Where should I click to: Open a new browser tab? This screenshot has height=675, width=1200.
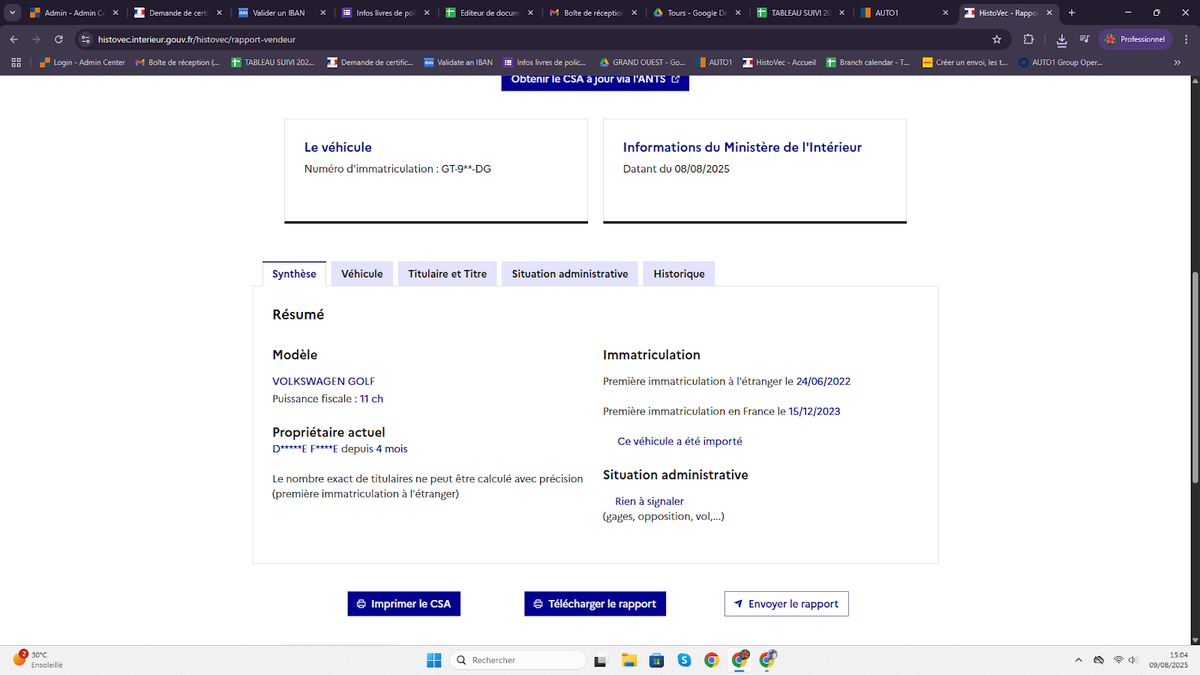(1072, 13)
